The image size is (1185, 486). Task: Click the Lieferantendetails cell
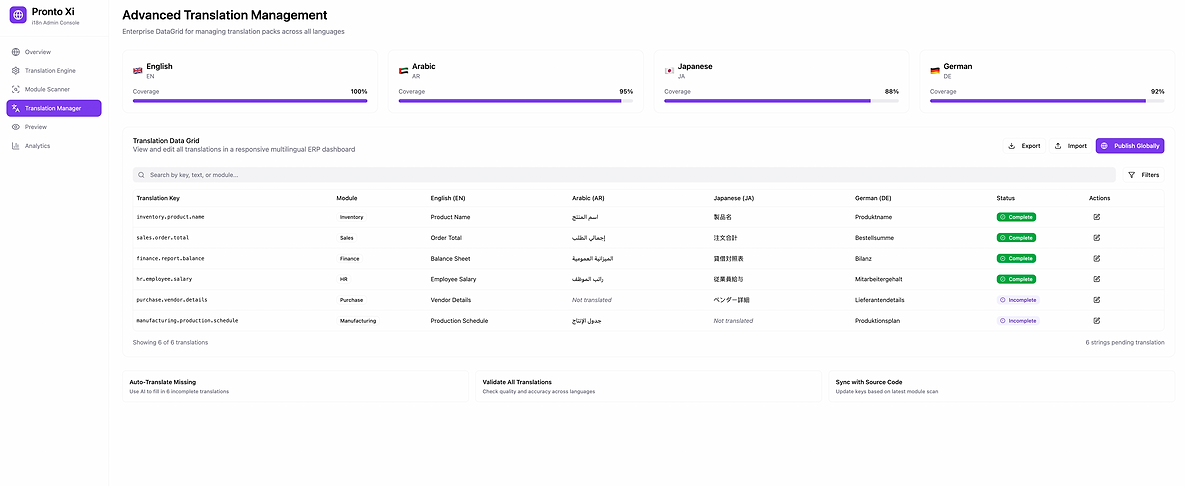click(880, 300)
